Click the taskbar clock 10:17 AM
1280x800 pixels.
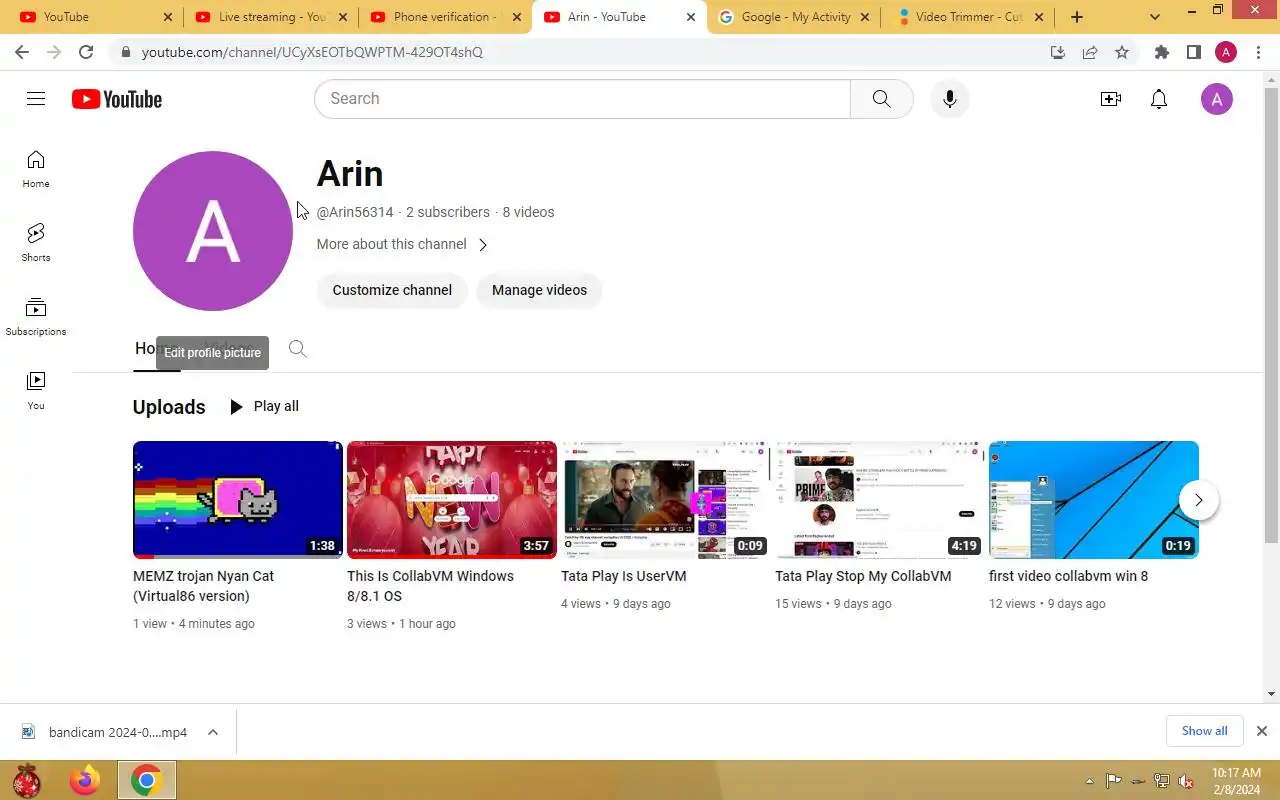[x=1236, y=773]
